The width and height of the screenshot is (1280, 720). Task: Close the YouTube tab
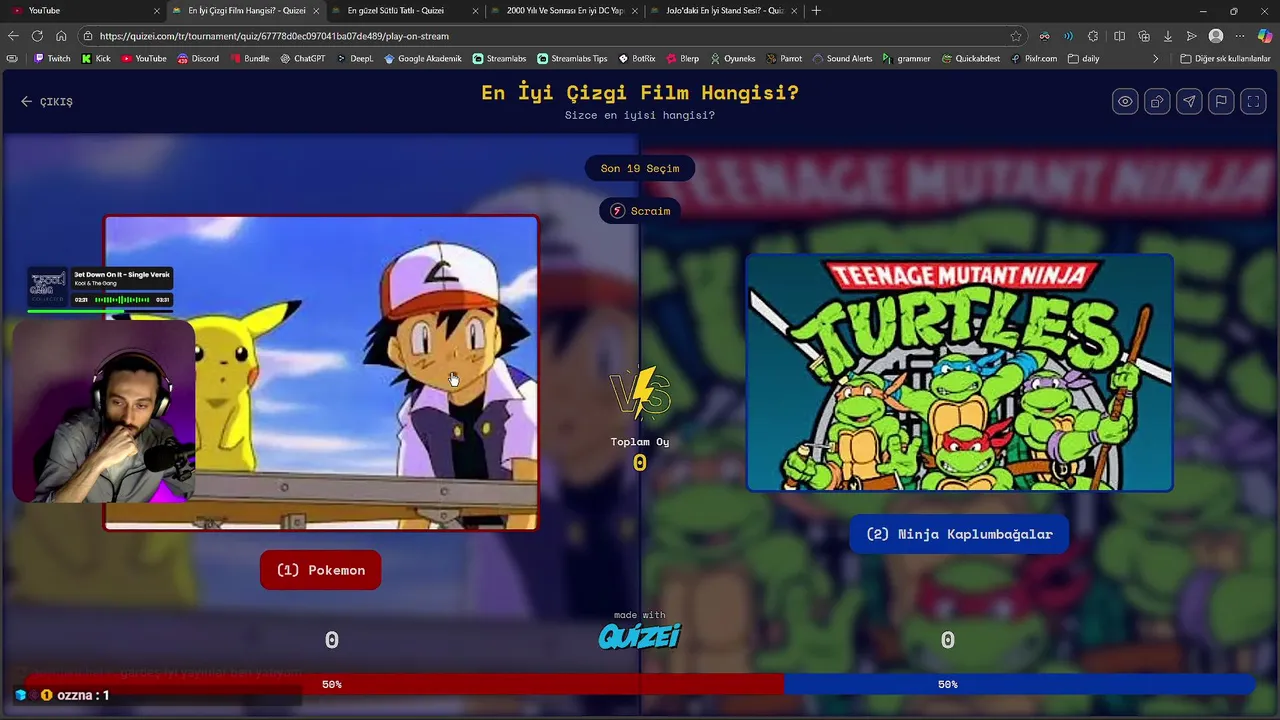156,11
